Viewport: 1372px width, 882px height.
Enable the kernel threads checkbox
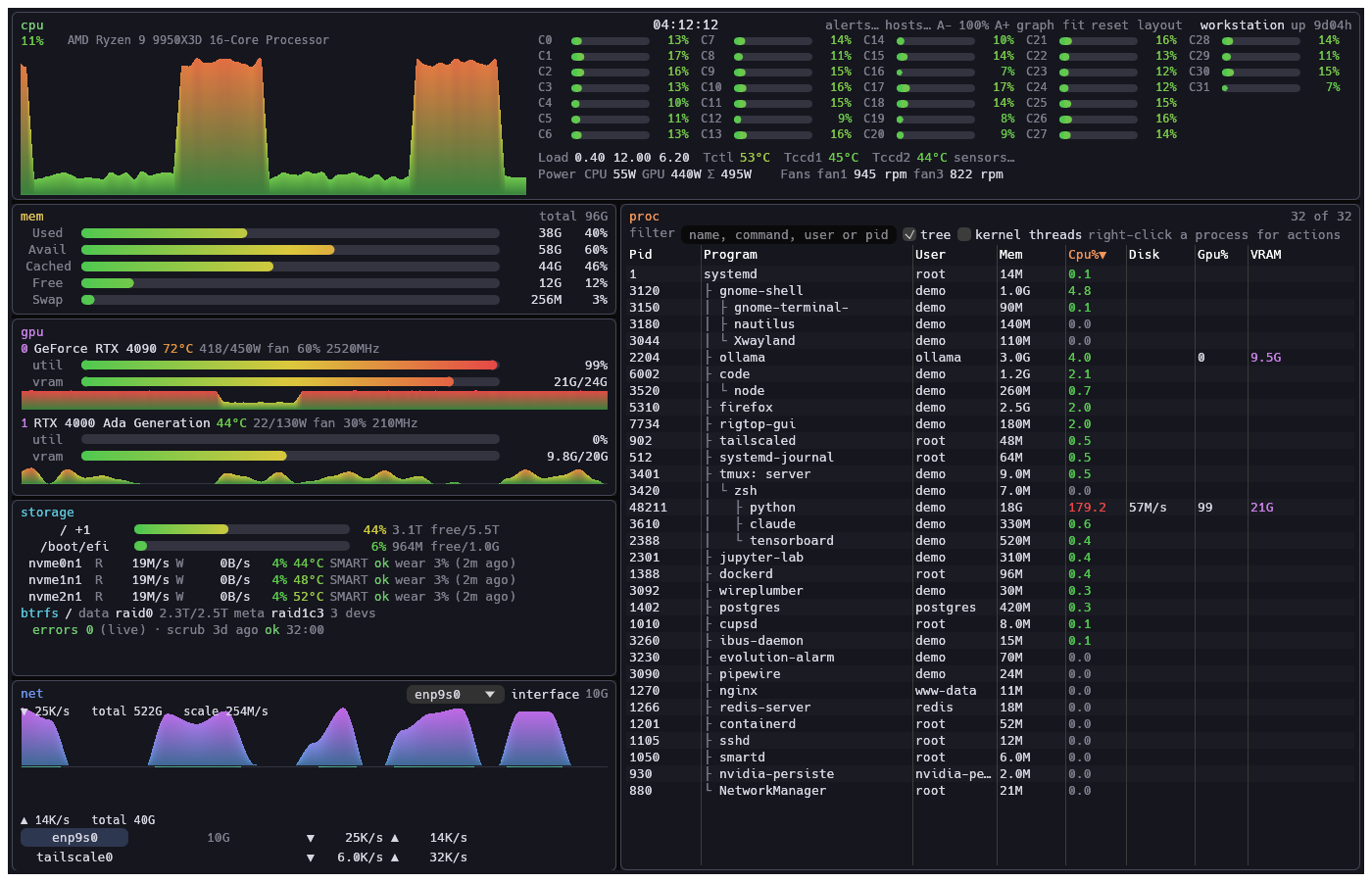[x=964, y=234]
